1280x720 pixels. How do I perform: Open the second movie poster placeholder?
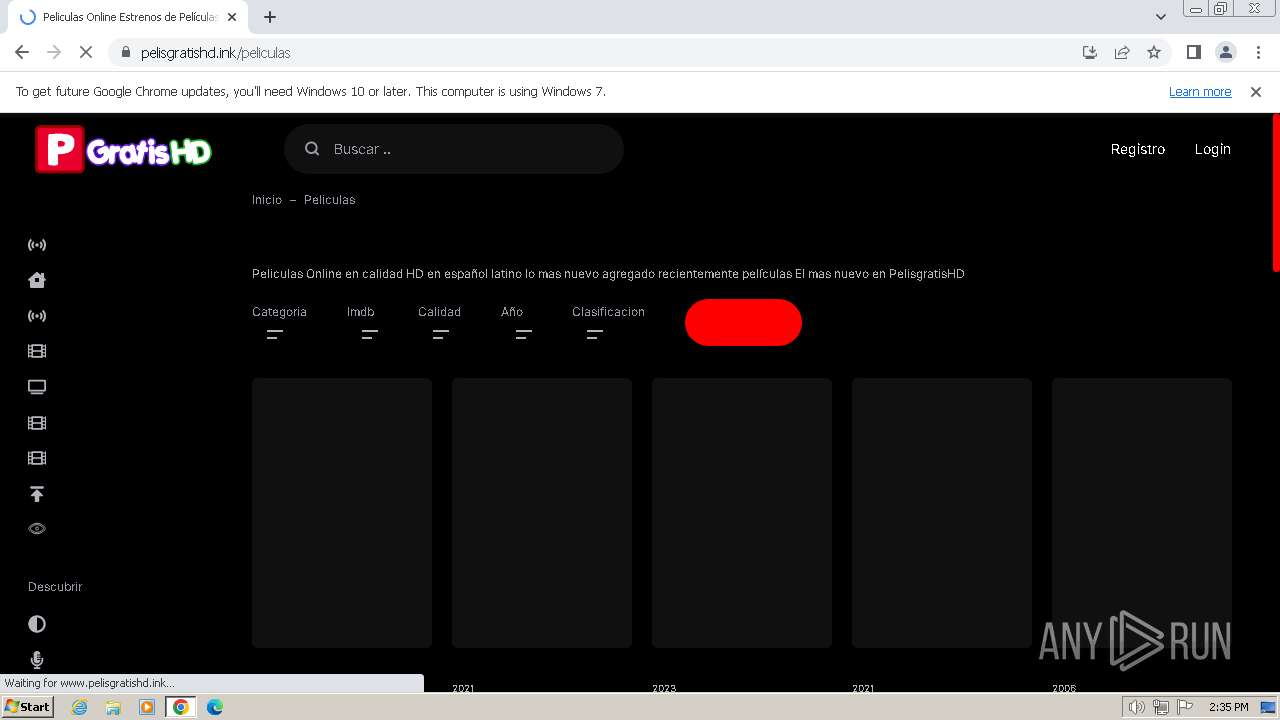542,513
